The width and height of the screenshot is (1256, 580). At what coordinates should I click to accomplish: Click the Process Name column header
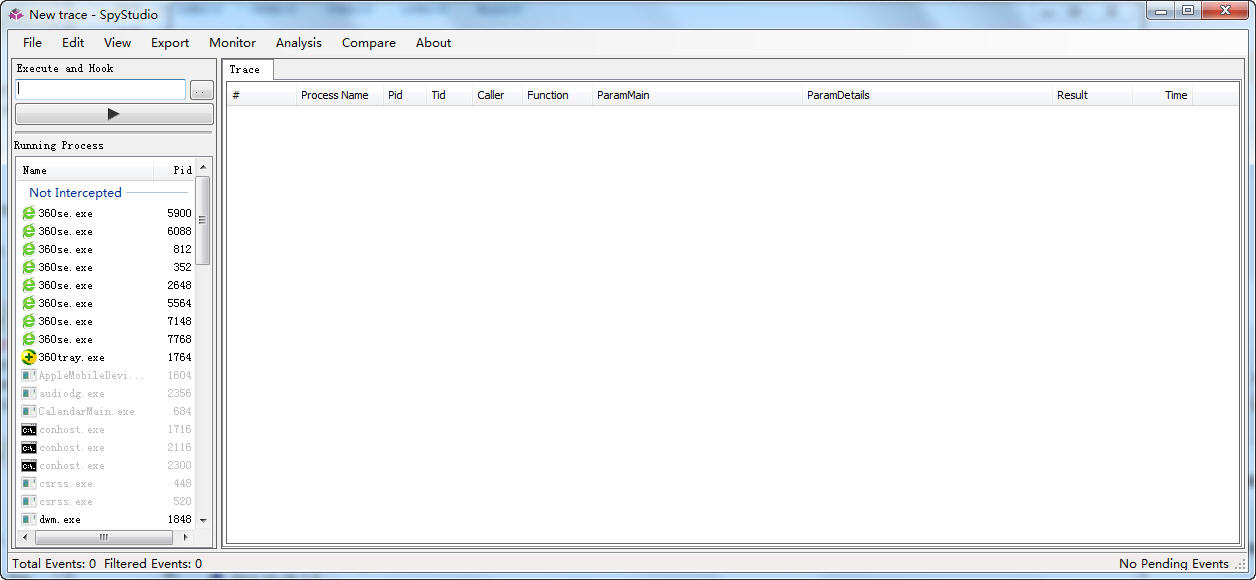(x=340, y=95)
